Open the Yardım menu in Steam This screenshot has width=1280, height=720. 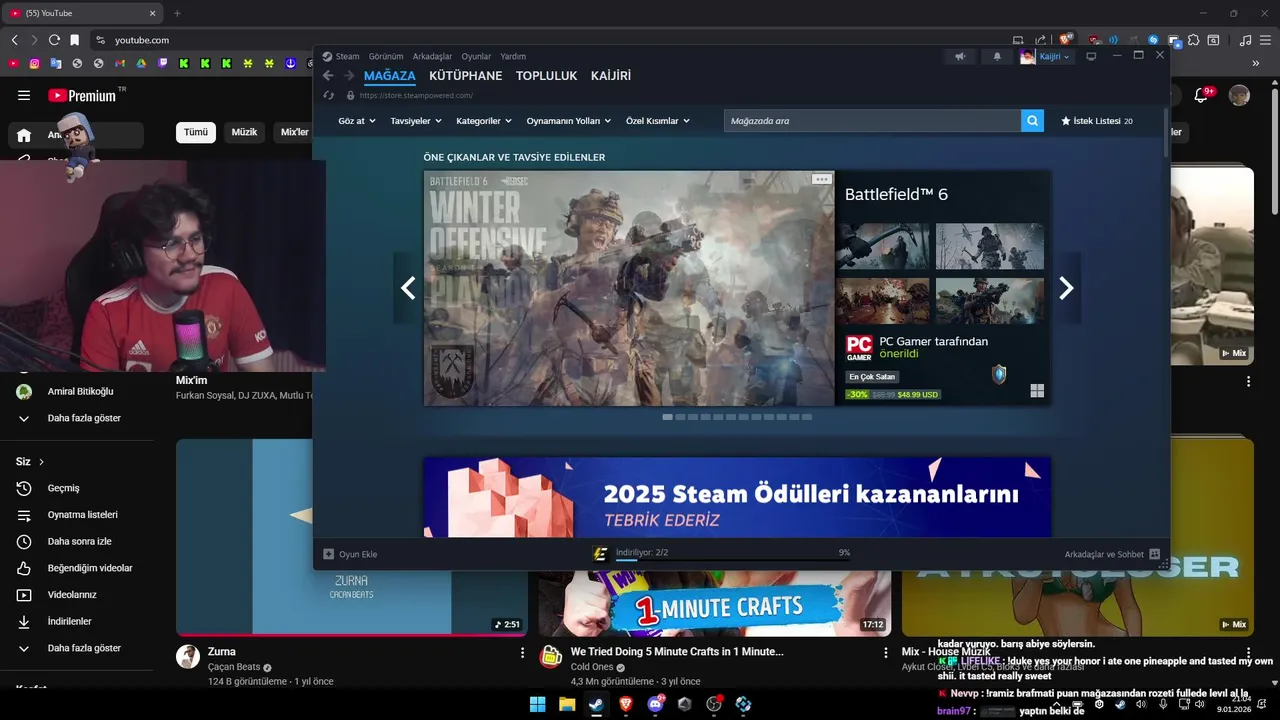tap(513, 57)
